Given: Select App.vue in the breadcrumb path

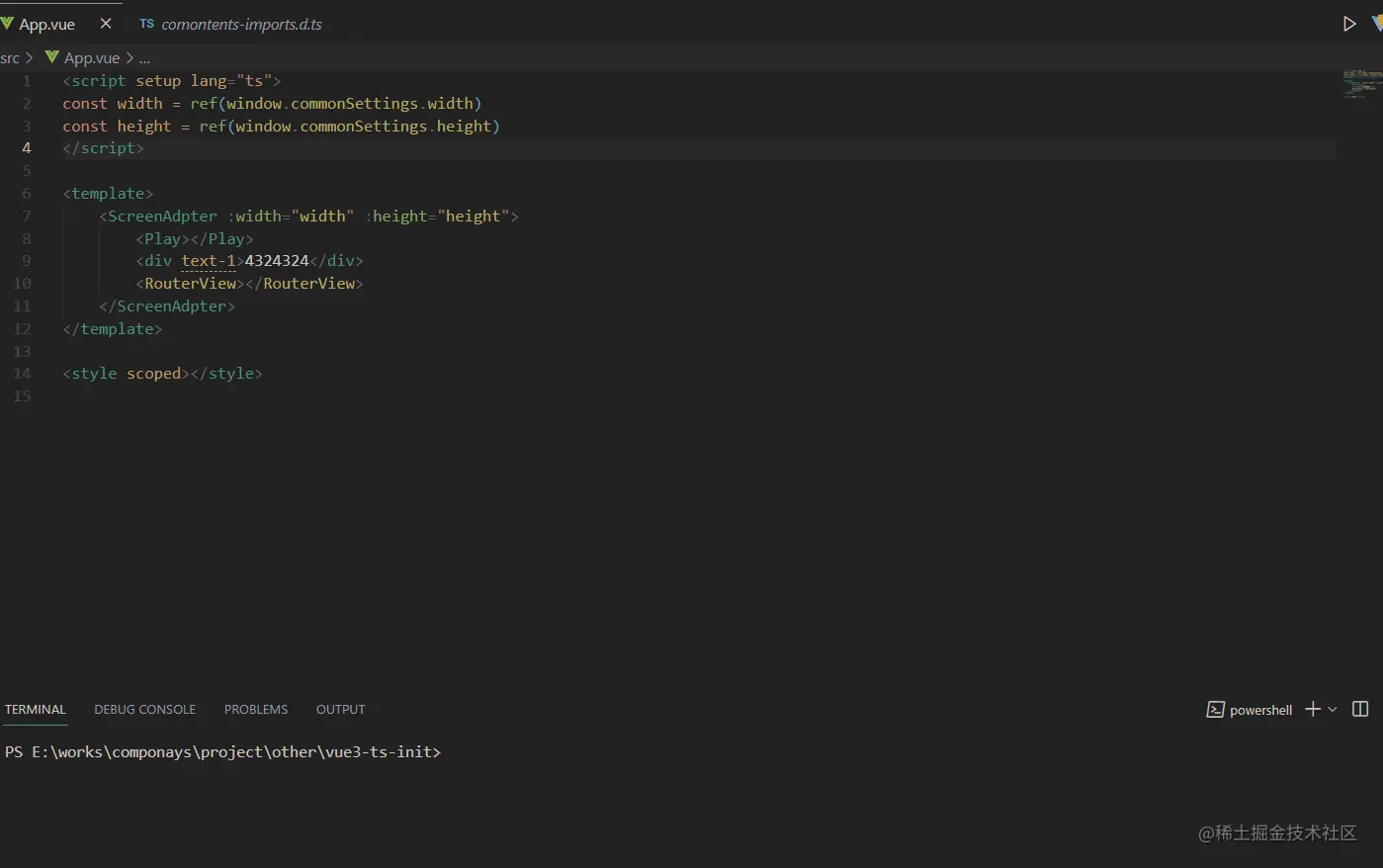Looking at the screenshot, I should tap(92, 58).
